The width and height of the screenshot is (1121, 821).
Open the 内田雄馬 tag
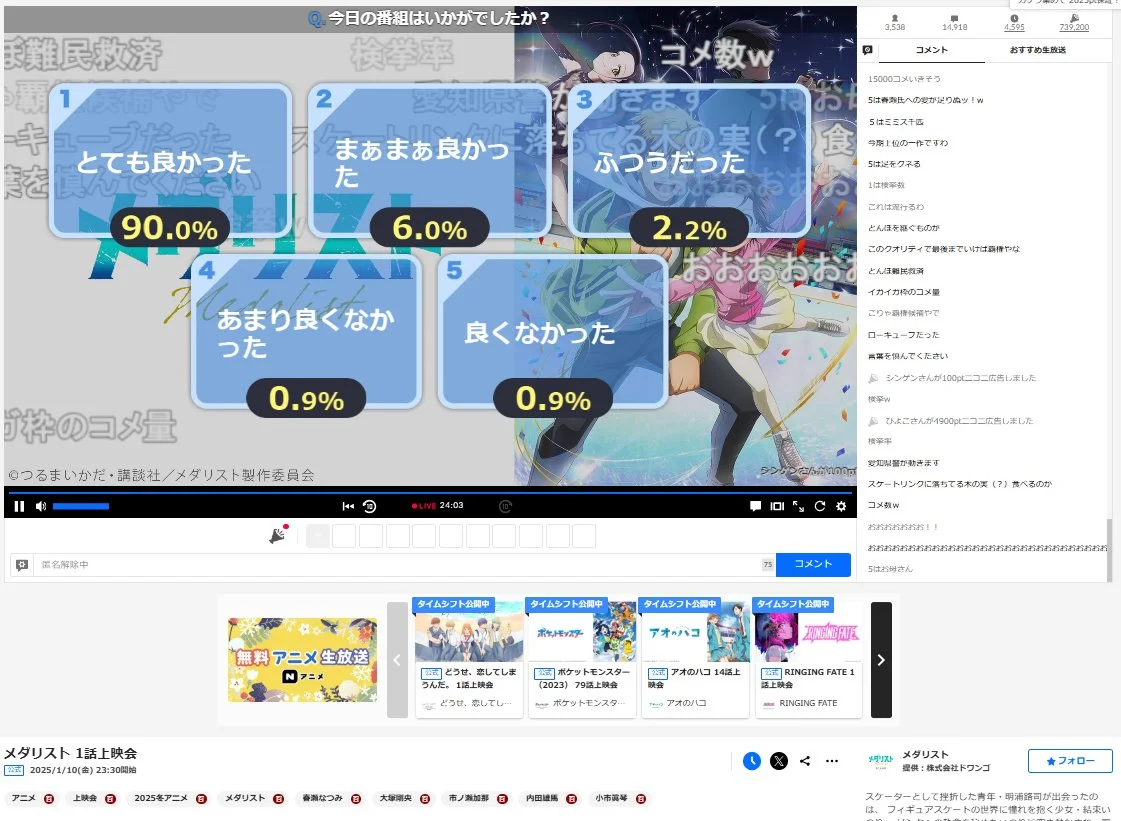coord(542,798)
